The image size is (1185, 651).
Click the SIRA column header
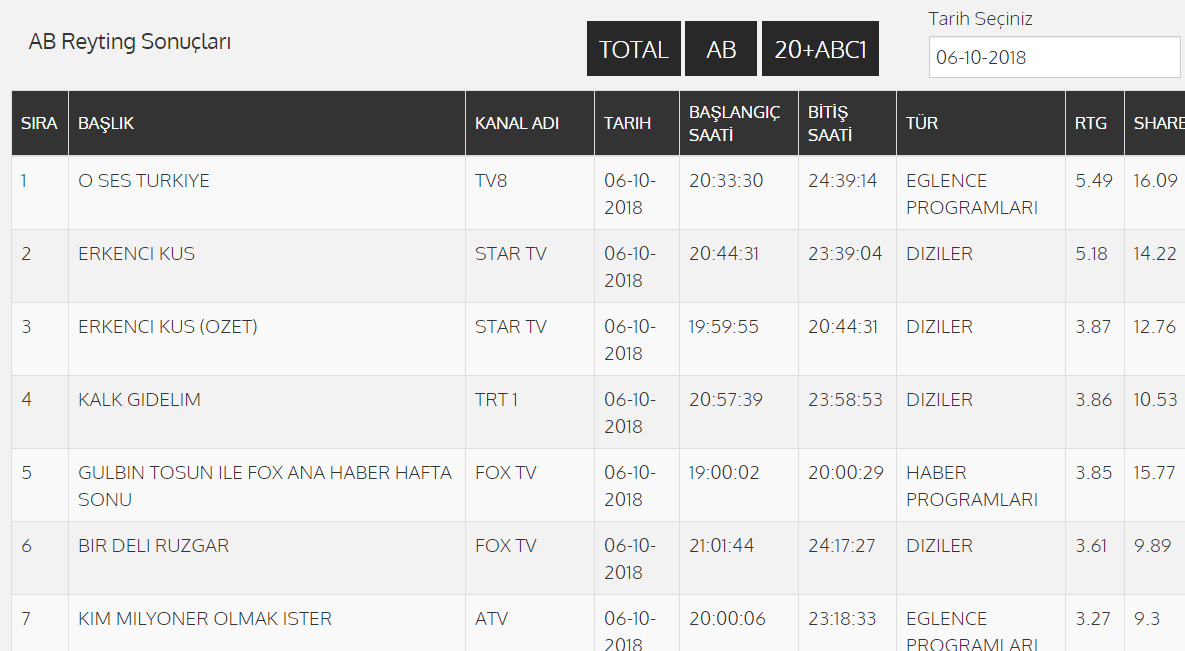point(40,123)
